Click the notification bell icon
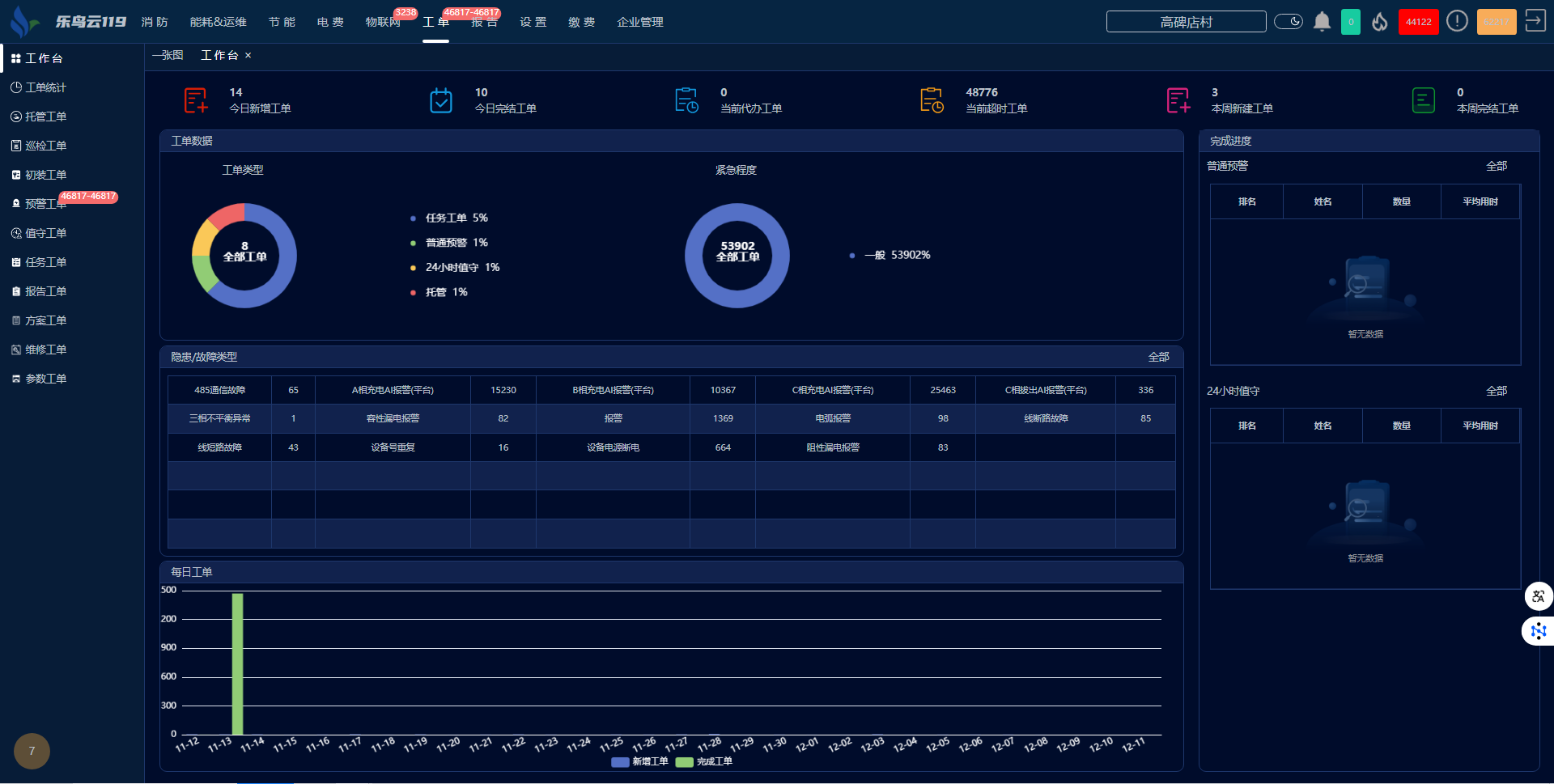 click(x=1322, y=22)
